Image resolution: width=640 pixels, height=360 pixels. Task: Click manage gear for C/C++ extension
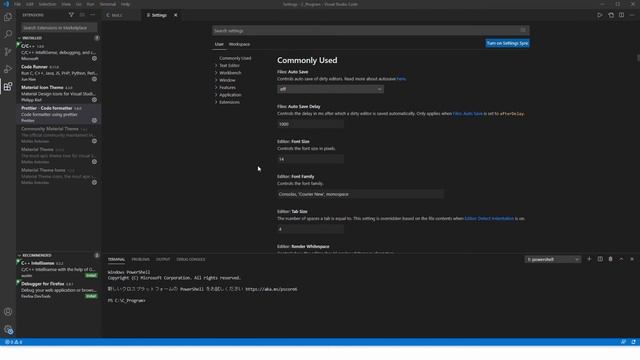(94, 58)
